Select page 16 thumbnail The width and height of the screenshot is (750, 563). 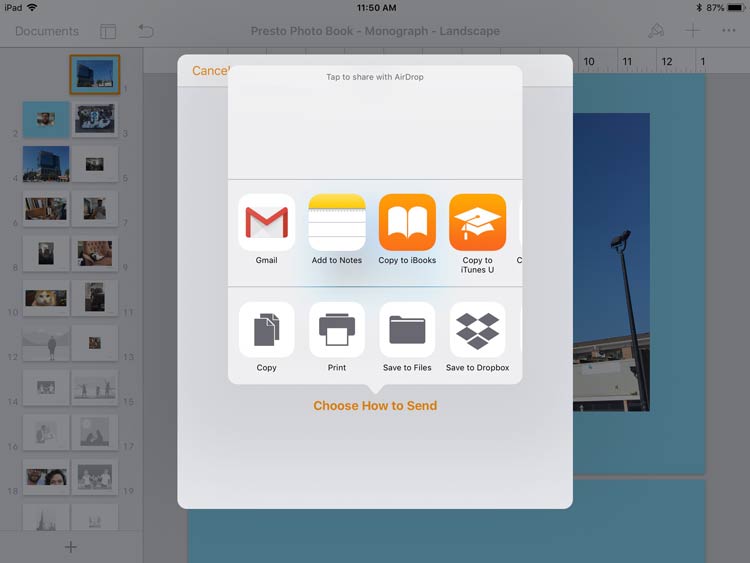[x=46, y=432]
